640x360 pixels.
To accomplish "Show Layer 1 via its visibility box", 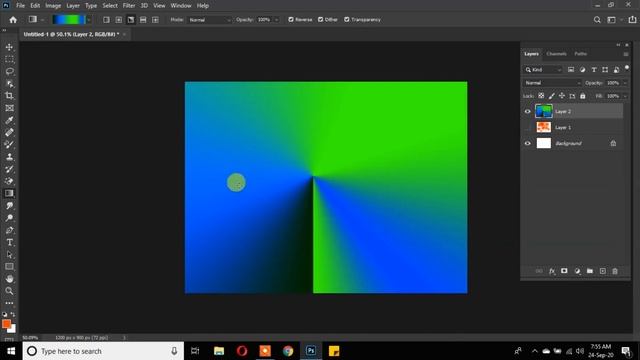I will pos(527,127).
